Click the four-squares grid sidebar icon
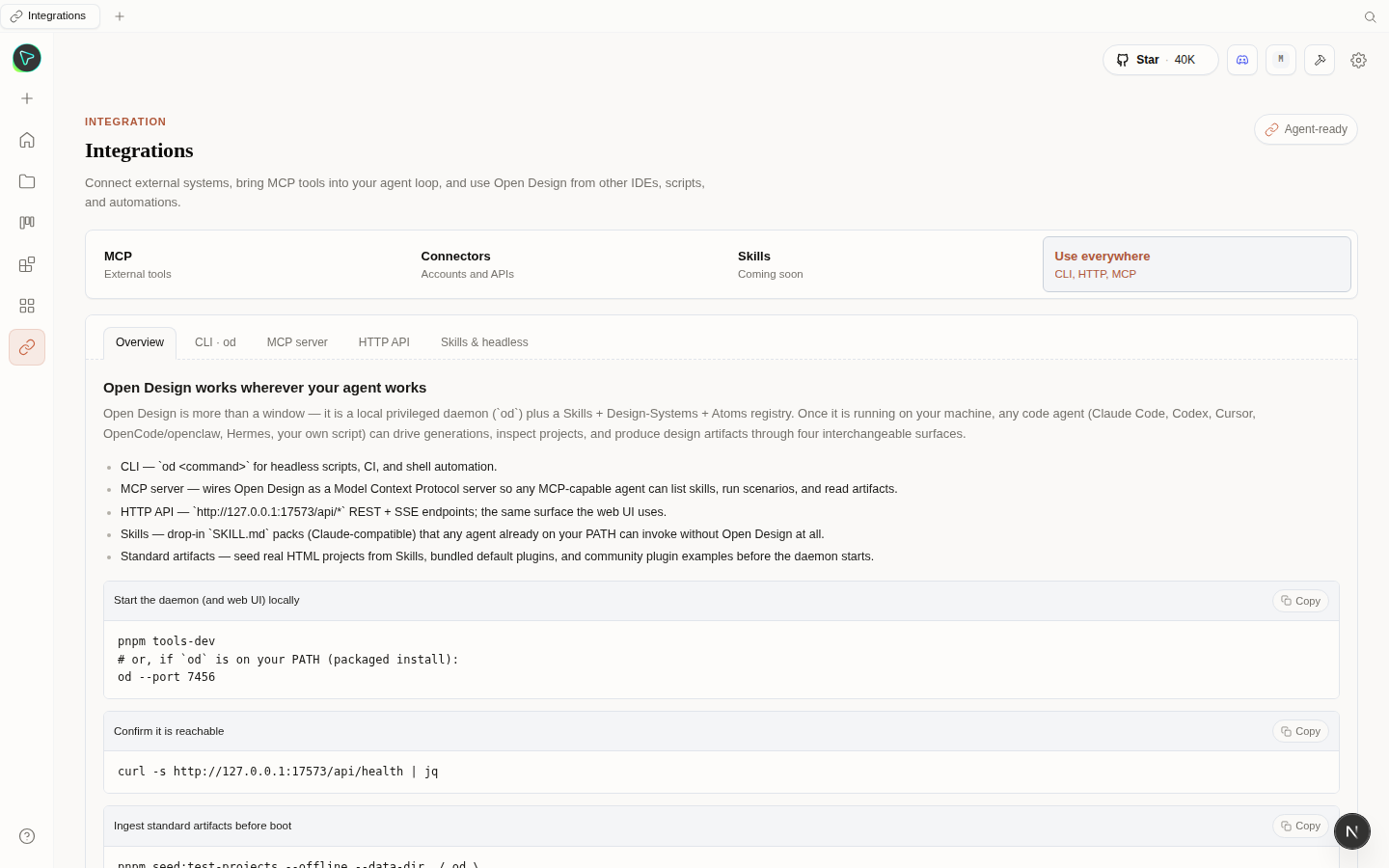 pos(27,306)
